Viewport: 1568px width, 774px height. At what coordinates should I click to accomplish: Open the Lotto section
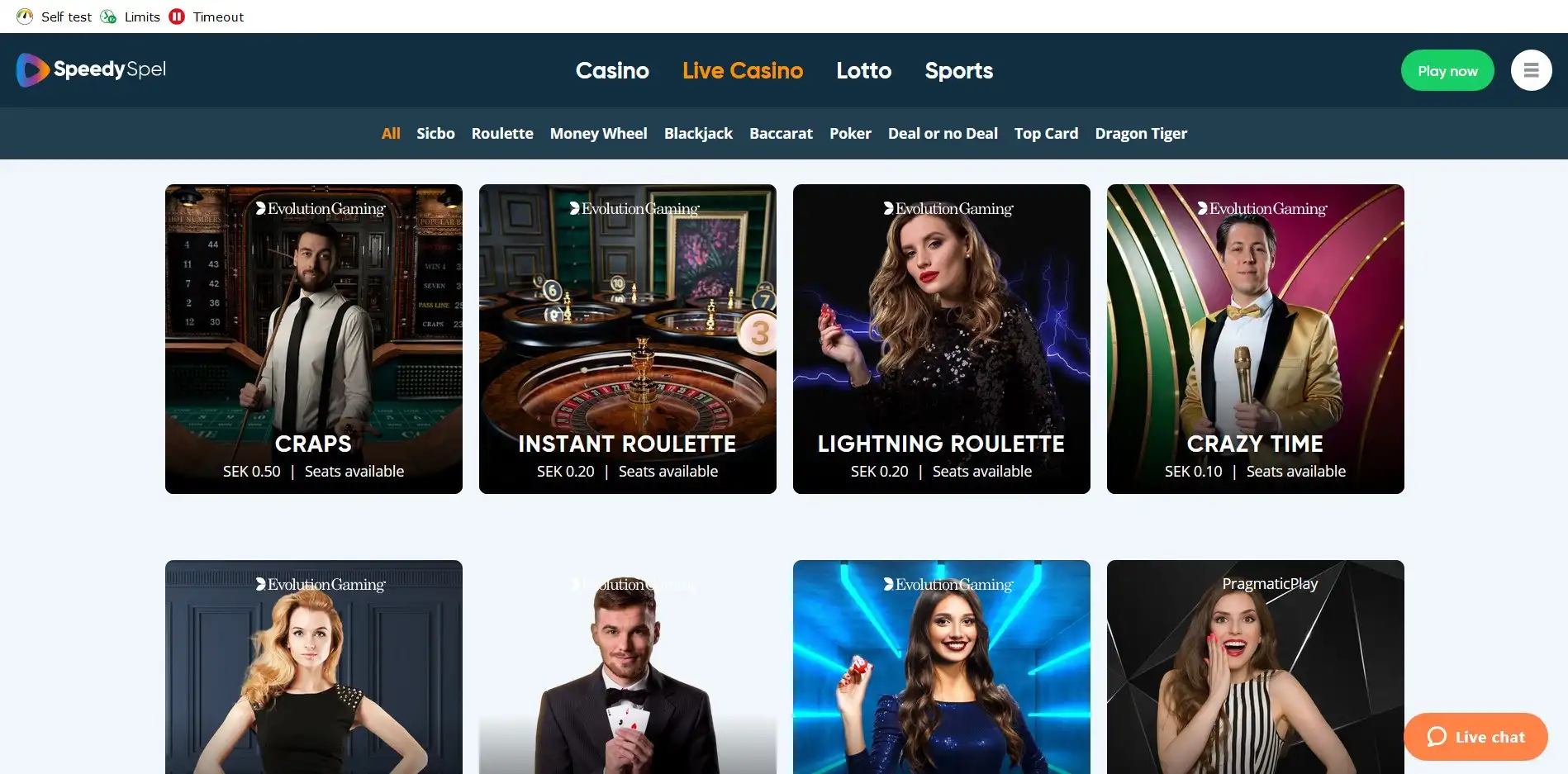(x=863, y=70)
